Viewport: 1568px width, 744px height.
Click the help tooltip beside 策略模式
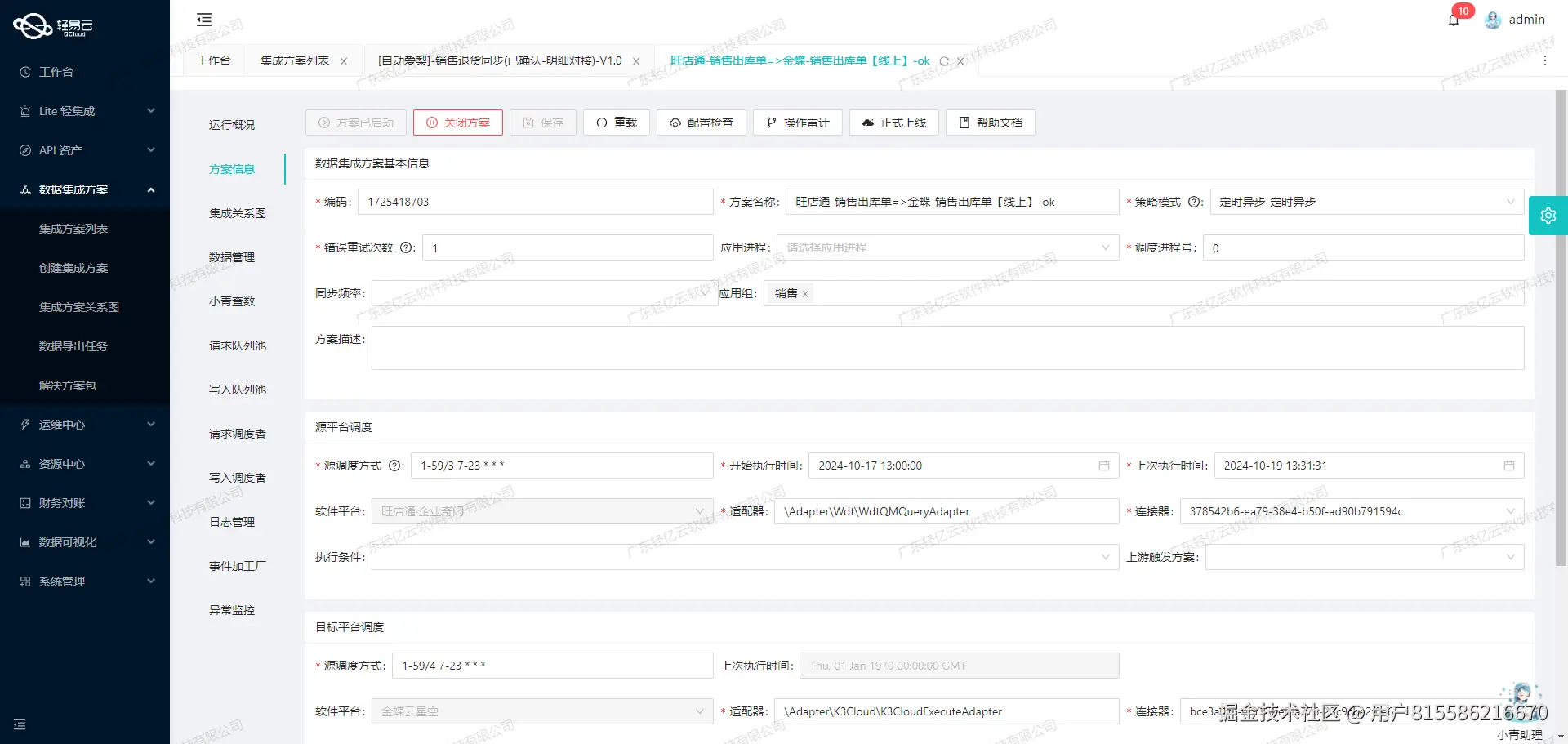pyautogui.click(x=1195, y=202)
